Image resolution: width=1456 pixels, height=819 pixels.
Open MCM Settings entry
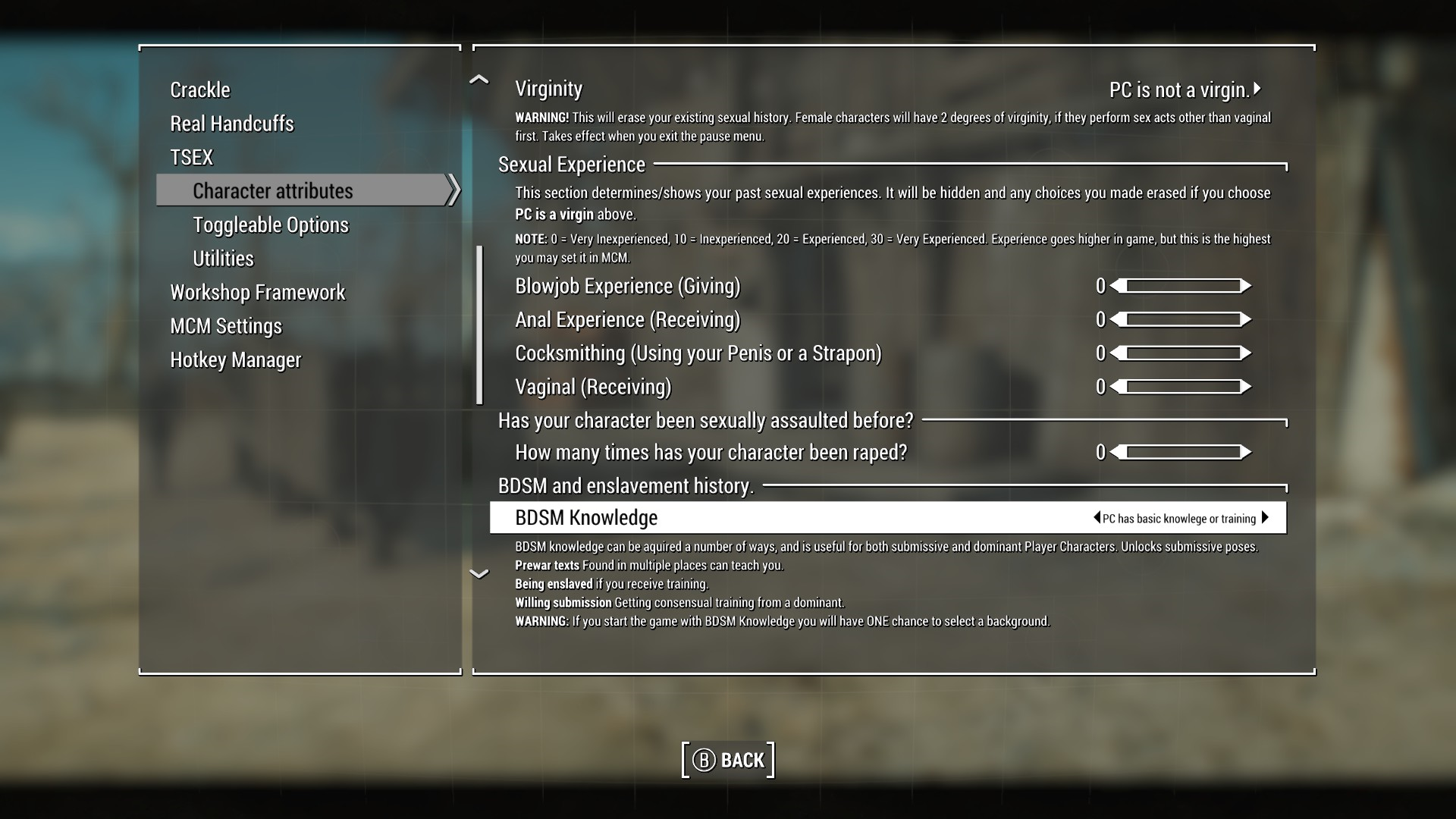[226, 326]
